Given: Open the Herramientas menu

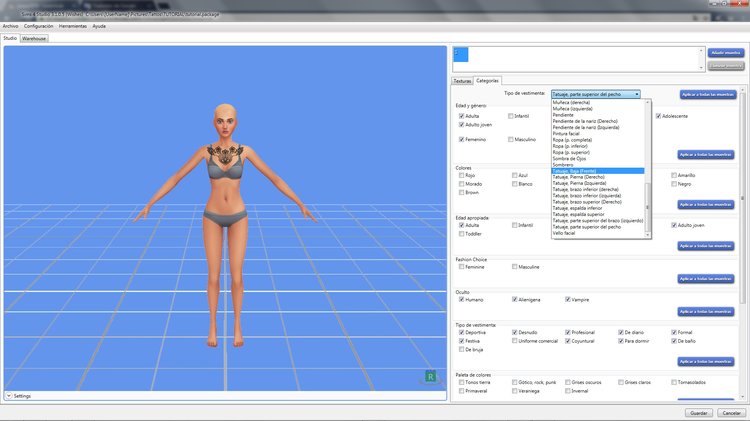Looking at the screenshot, I should (73, 26).
